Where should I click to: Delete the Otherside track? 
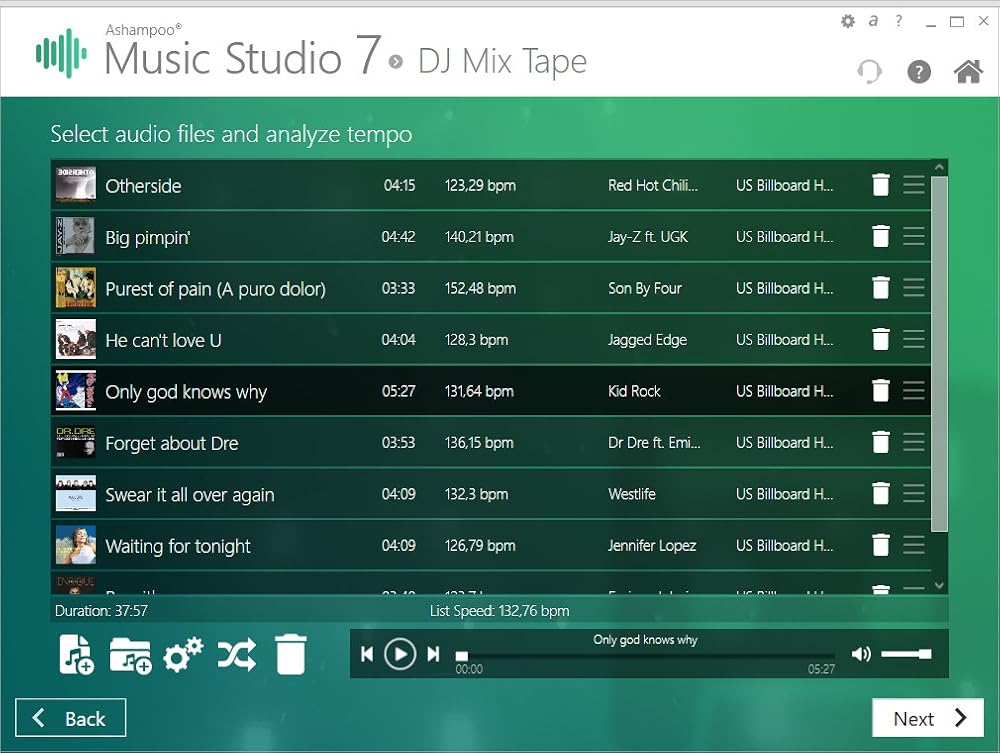coord(881,185)
